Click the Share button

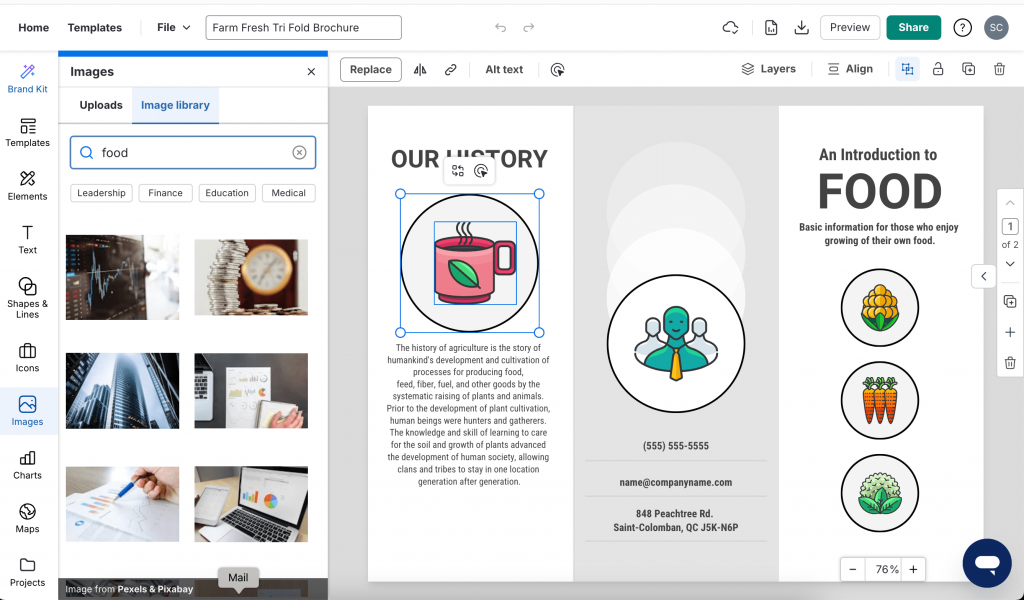913,28
